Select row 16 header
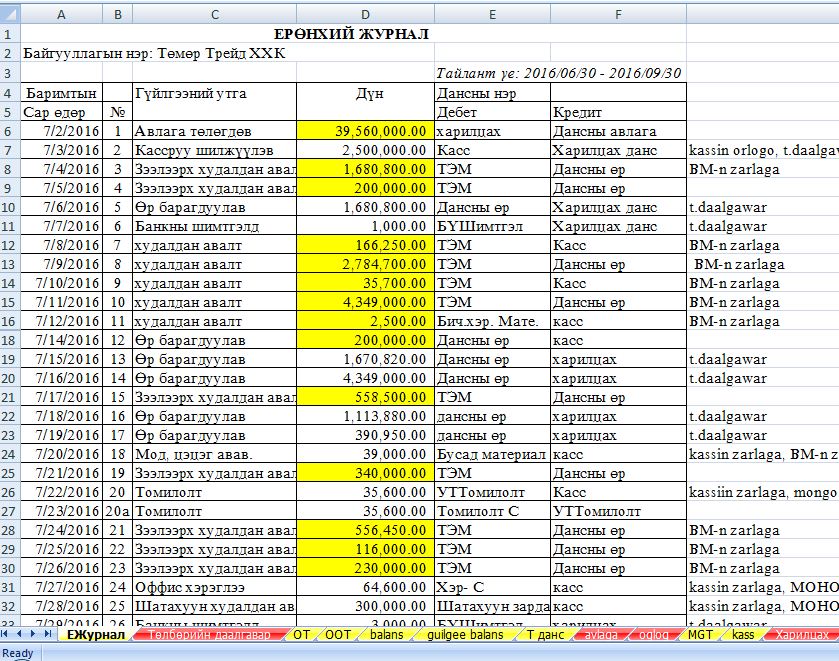 pos(10,321)
